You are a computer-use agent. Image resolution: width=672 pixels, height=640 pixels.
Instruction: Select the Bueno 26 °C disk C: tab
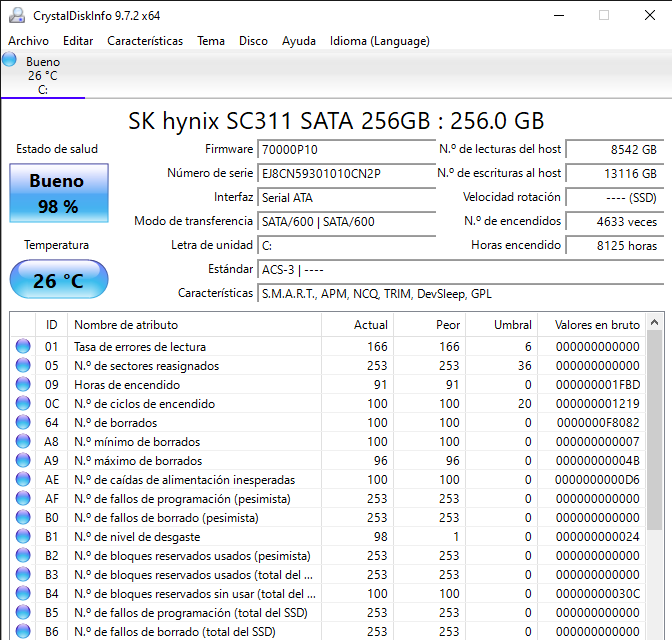point(42,76)
